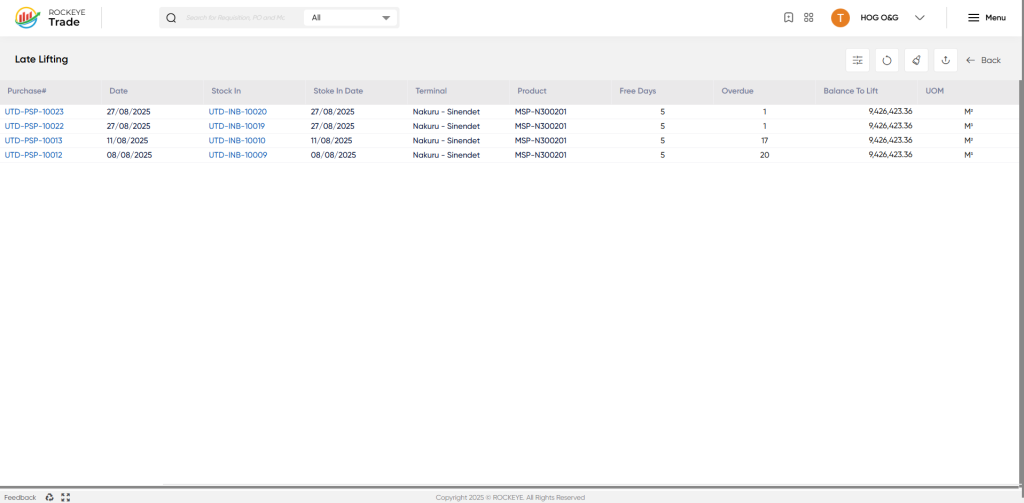Viewport: 1024px width, 503px height.
Task: Open stock in UTD-INB-10010
Action: point(237,140)
